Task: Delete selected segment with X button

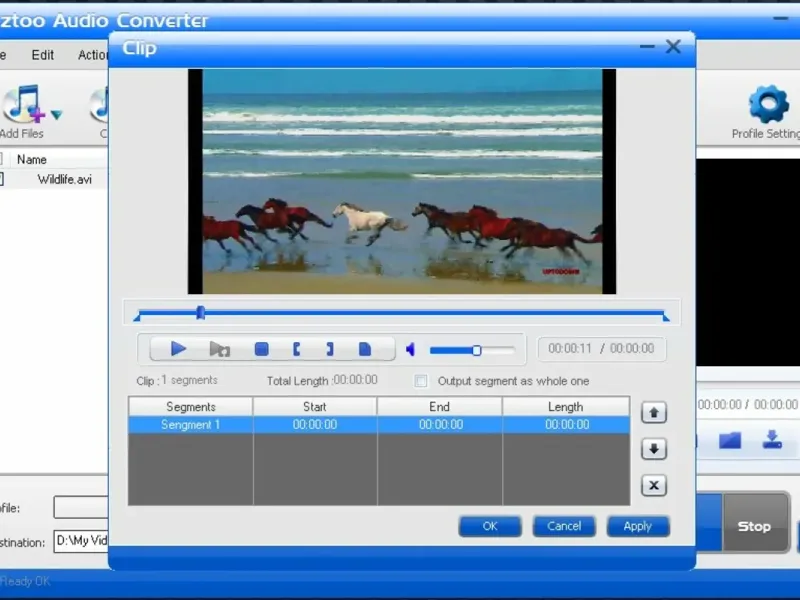Action: (654, 485)
